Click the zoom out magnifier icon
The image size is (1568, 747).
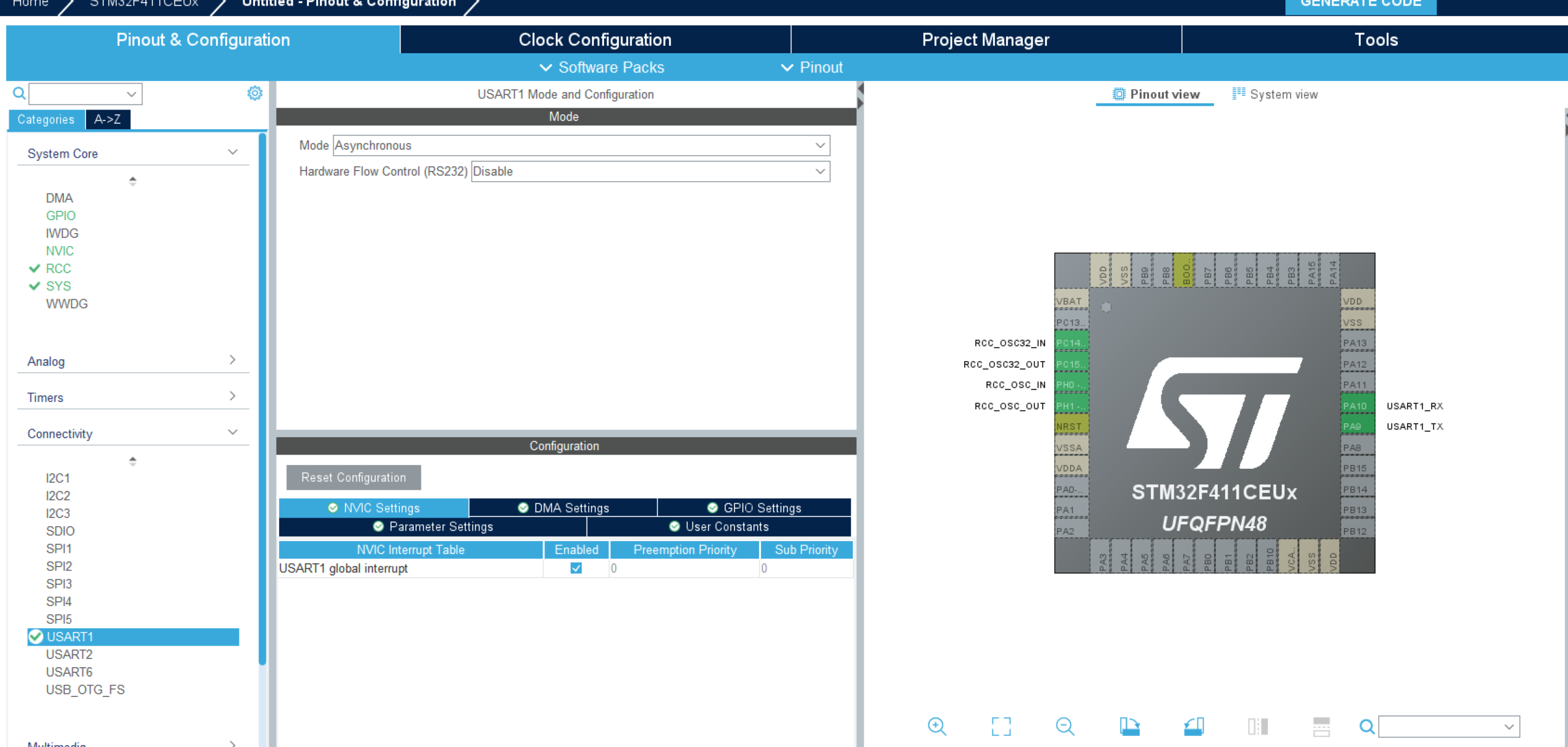pos(1064,726)
